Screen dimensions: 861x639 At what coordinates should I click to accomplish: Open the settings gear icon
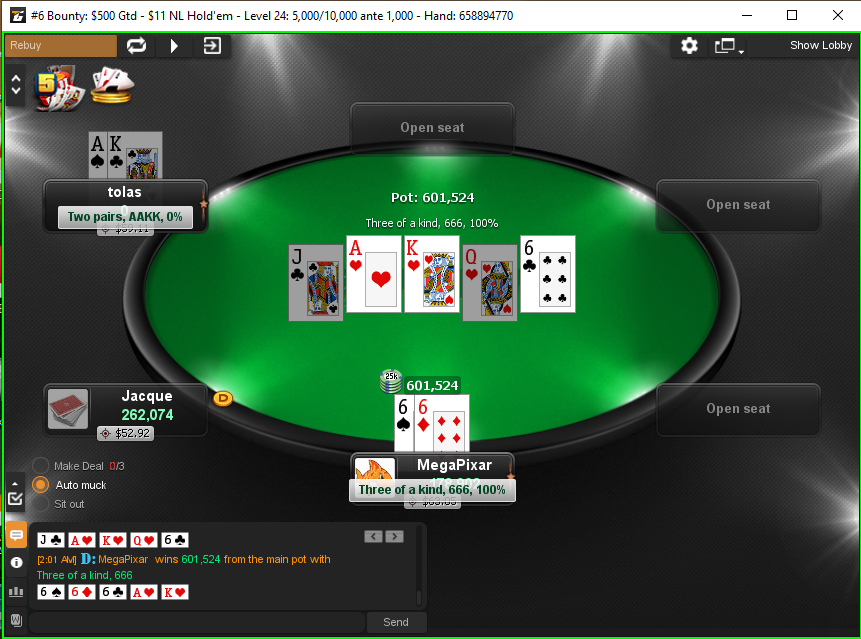[x=689, y=46]
